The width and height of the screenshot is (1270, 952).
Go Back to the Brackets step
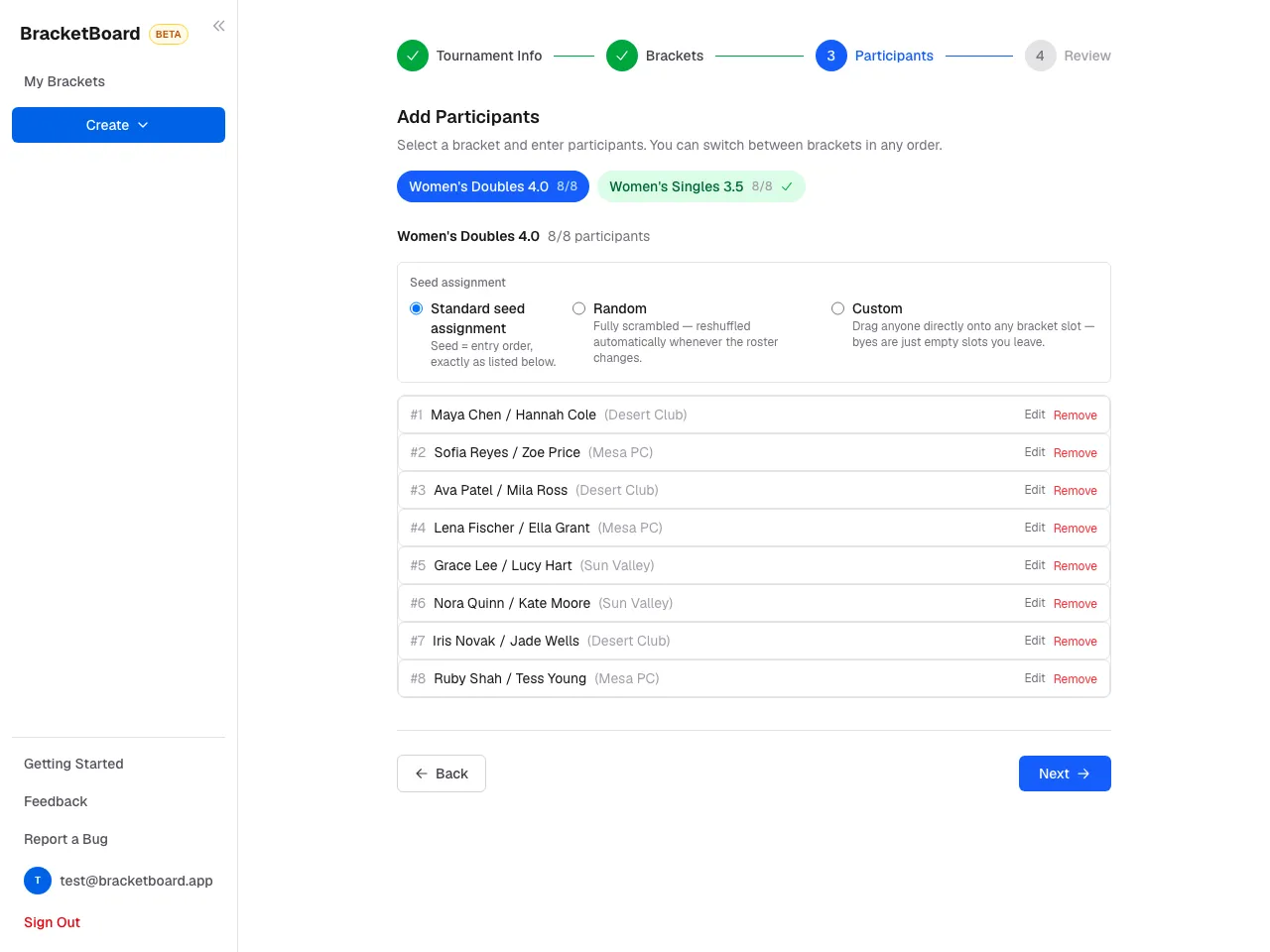click(x=442, y=773)
